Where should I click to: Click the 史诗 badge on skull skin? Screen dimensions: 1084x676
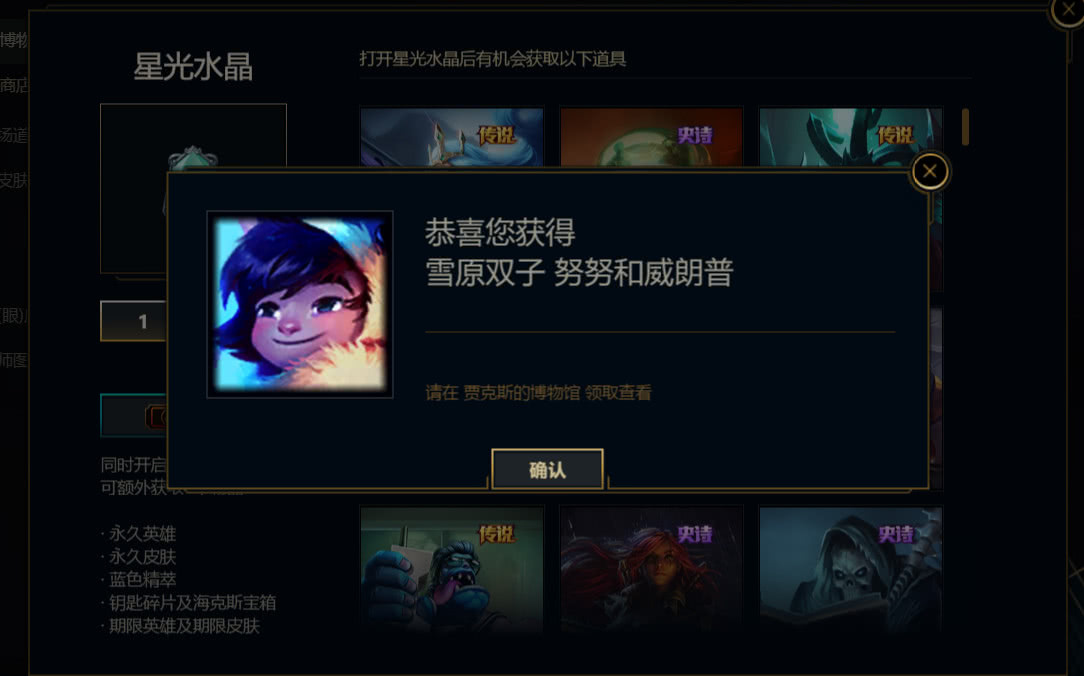[895, 534]
